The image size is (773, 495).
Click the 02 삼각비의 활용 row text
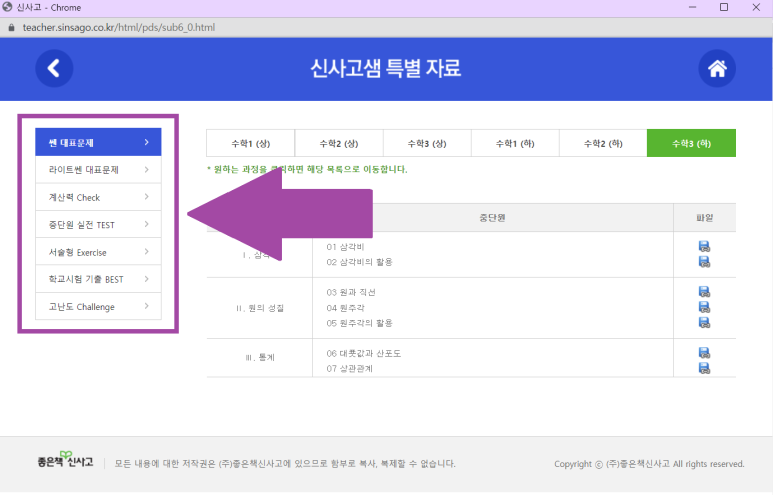(x=359, y=262)
